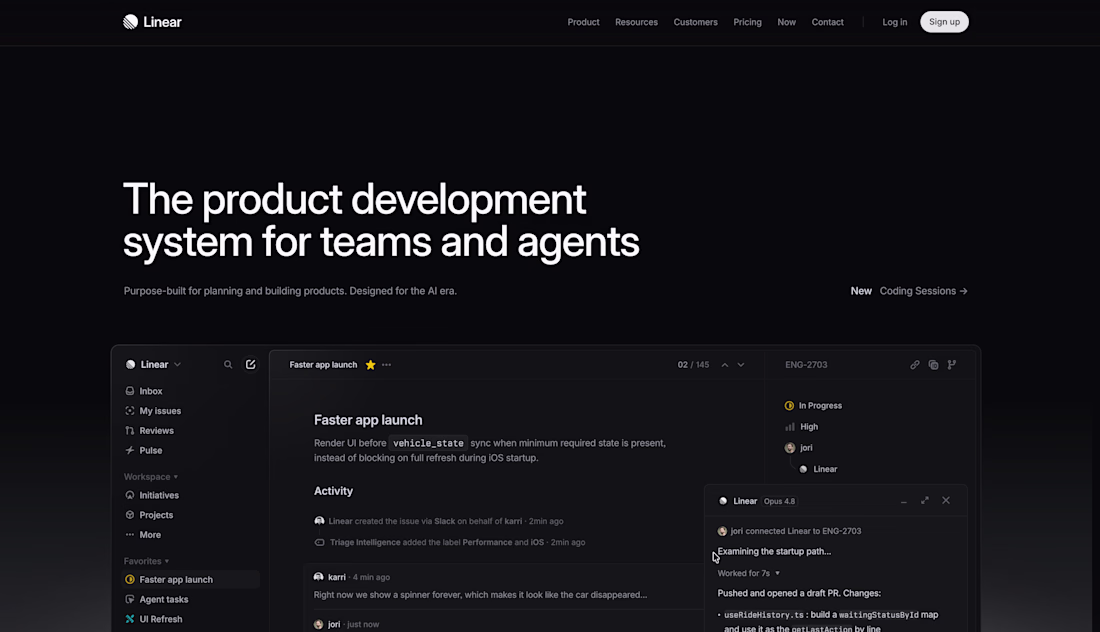Open the Linear workspace switcher dropdown
1100x632 pixels.
153,365
